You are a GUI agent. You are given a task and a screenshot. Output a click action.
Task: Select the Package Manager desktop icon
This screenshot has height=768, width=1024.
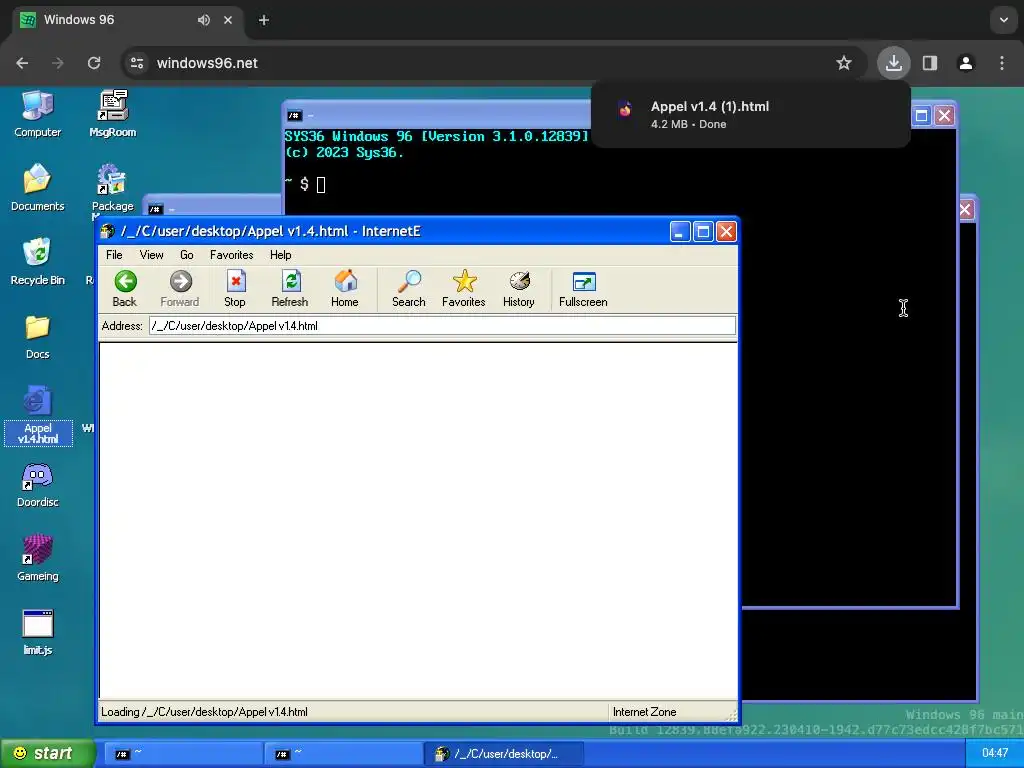pos(112,188)
